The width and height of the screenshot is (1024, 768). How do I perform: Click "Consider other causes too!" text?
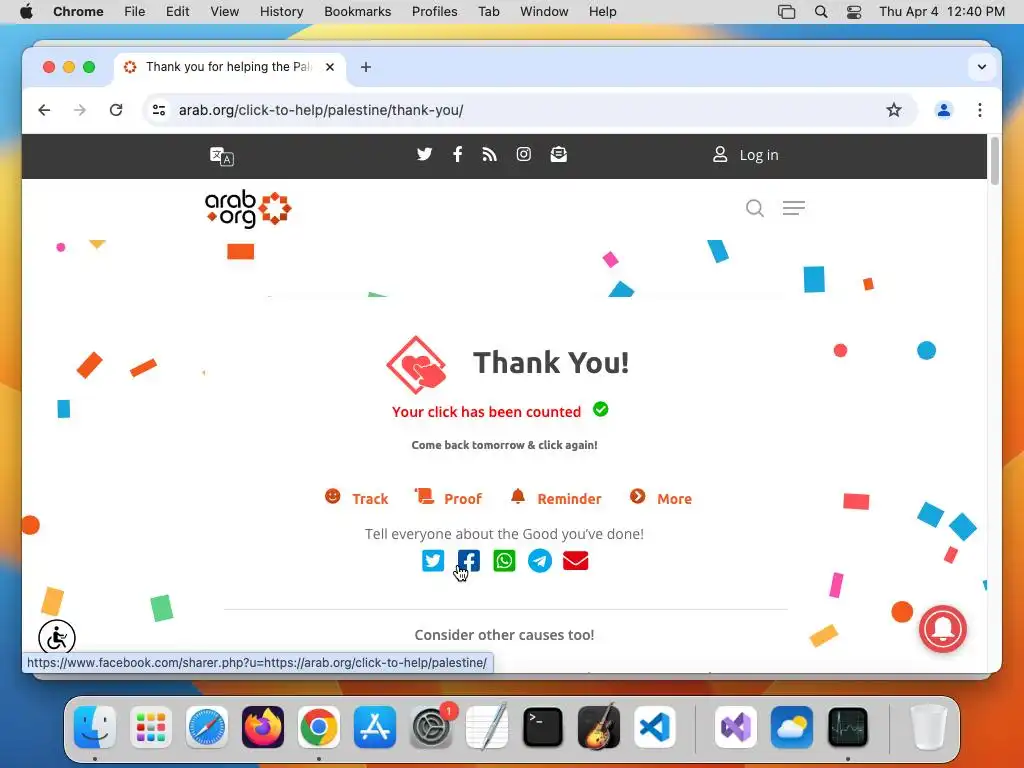504,635
